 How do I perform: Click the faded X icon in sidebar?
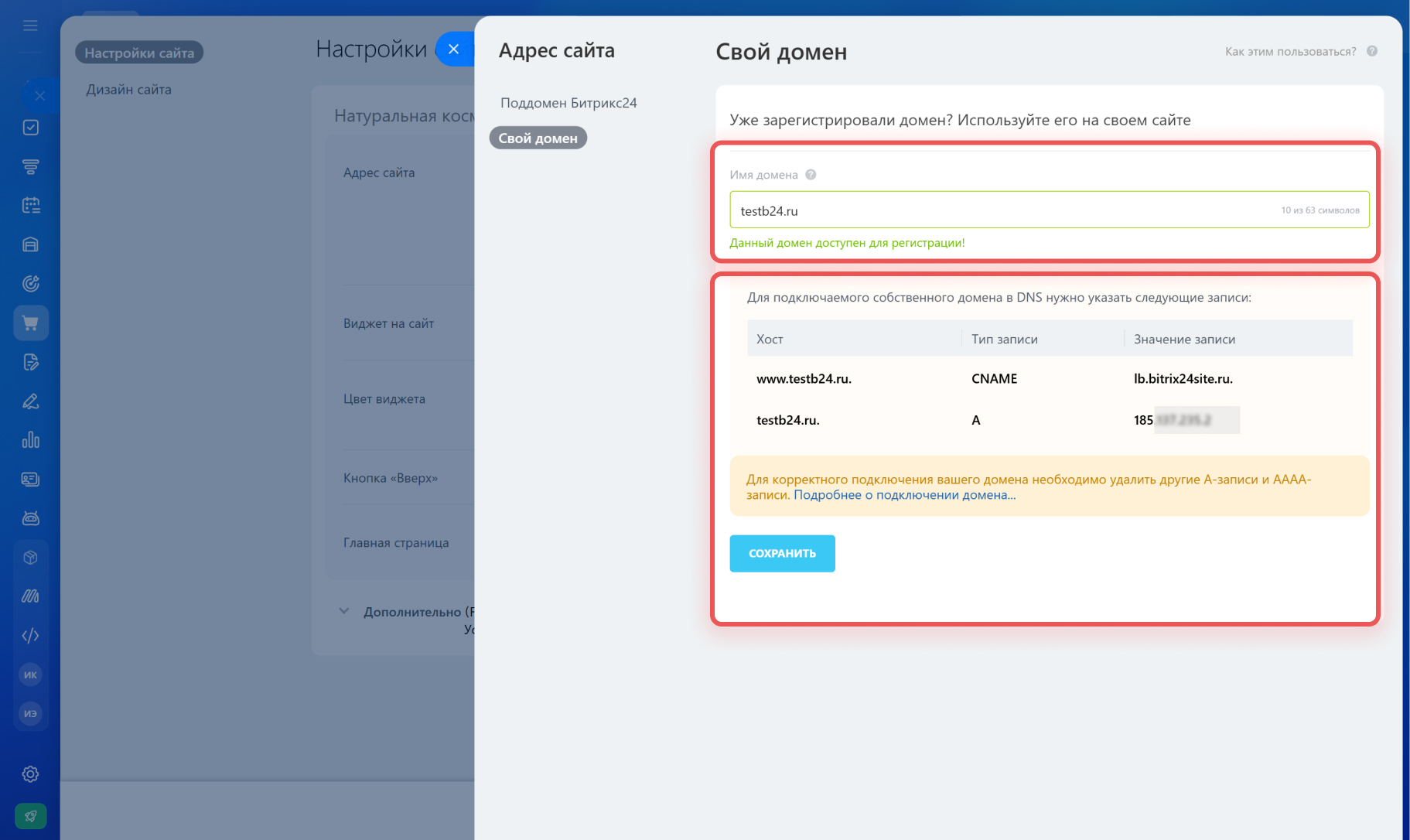[x=40, y=96]
